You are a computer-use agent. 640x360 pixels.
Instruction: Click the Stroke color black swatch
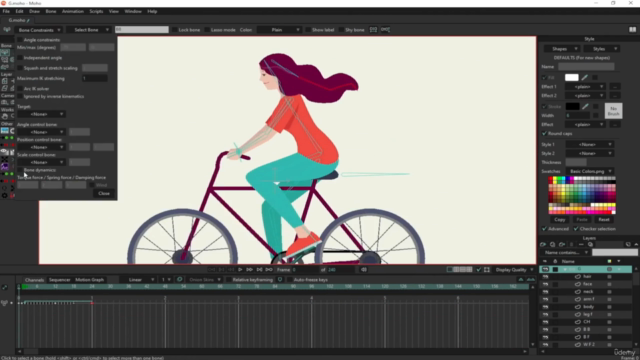tap(572, 107)
